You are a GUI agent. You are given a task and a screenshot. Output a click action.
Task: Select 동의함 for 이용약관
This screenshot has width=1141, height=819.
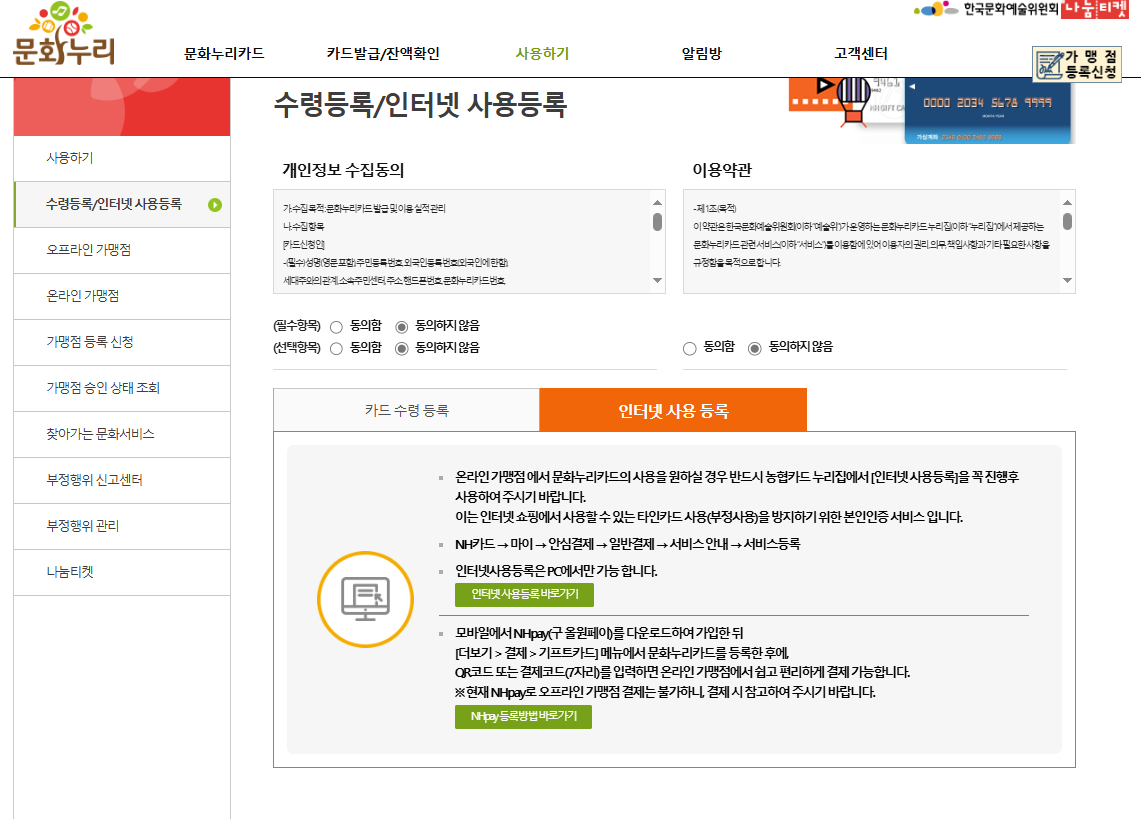click(x=689, y=348)
